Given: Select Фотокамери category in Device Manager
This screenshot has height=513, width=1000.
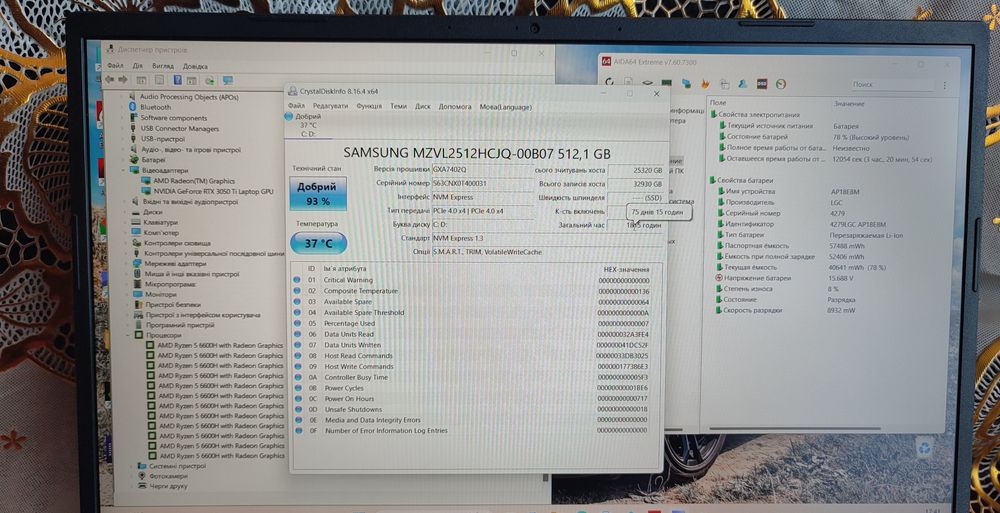Looking at the screenshot, I should click(x=168, y=476).
